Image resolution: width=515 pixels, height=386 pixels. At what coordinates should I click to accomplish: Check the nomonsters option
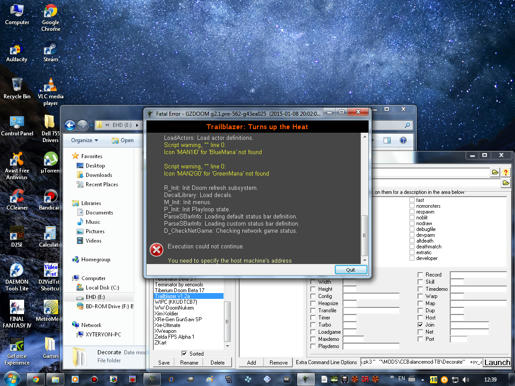(x=412, y=206)
